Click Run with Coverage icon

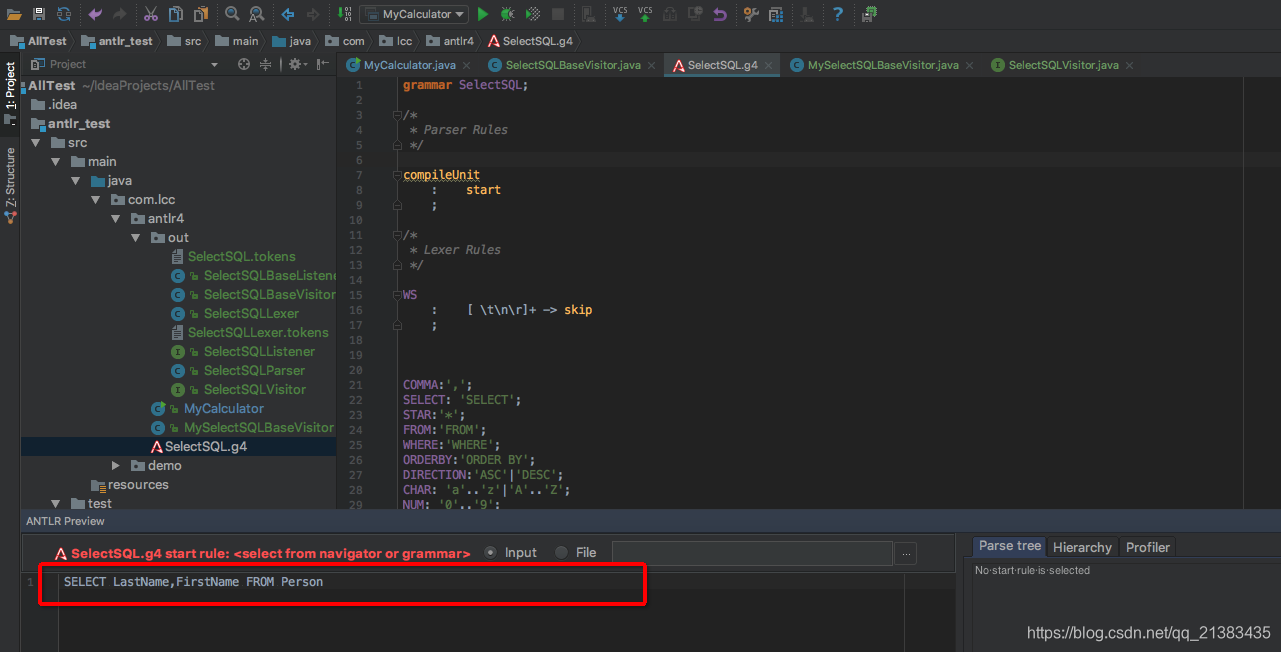coord(533,14)
